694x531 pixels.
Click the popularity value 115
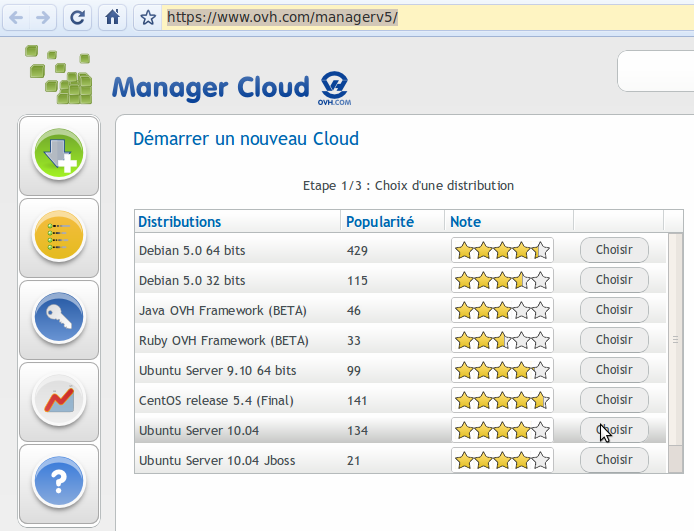pos(357,281)
